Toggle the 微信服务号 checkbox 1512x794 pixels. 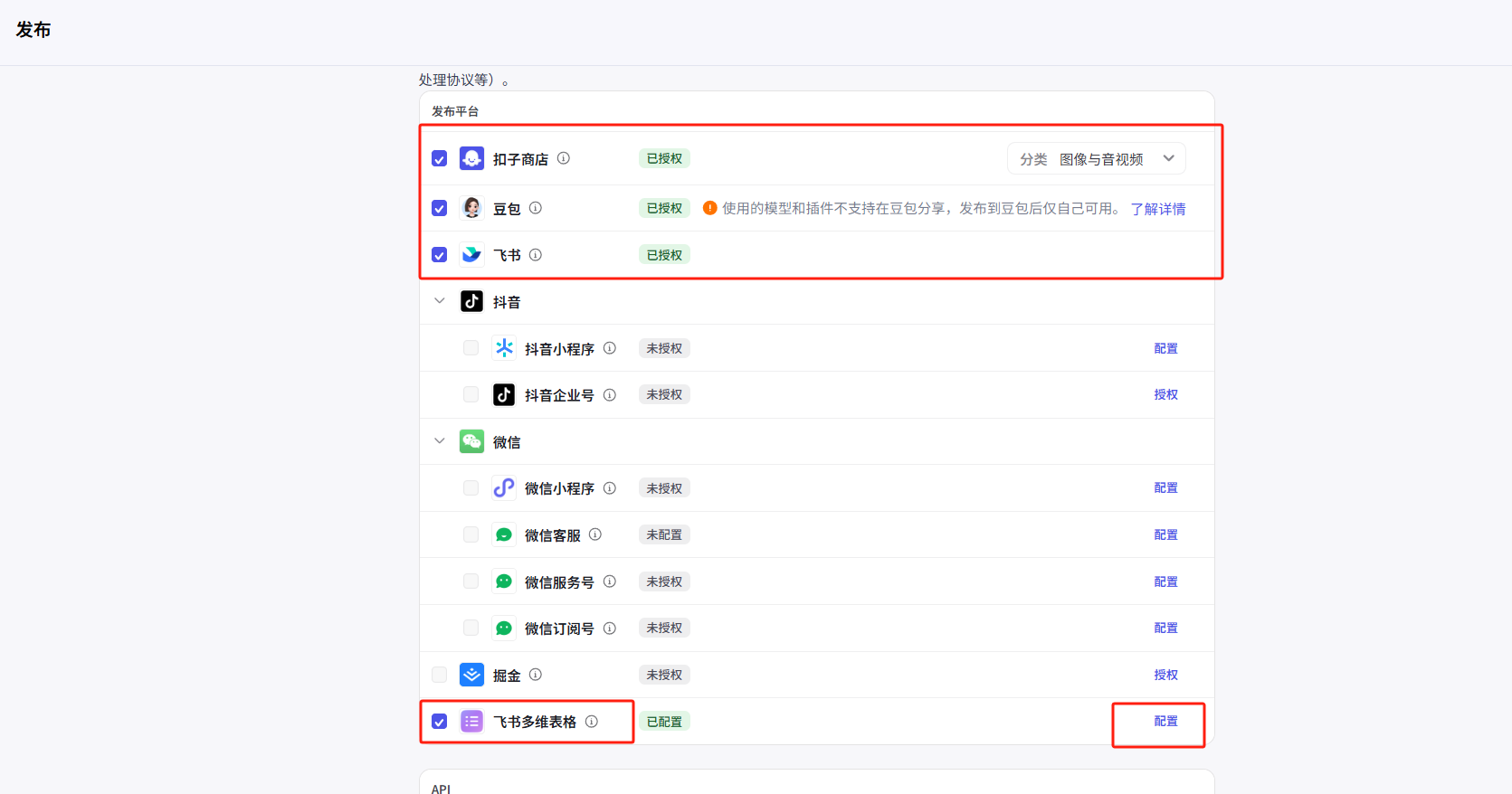[x=471, y=581]
